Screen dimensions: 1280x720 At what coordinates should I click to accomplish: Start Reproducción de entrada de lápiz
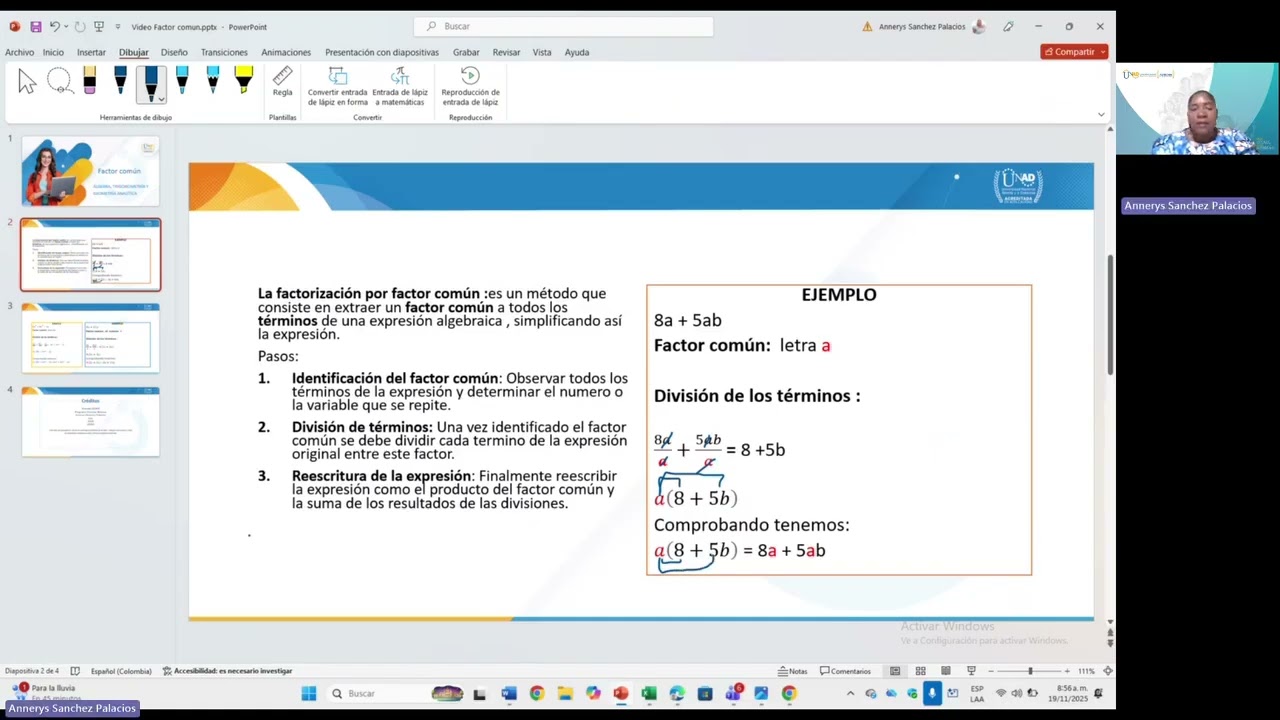(470, 86)
